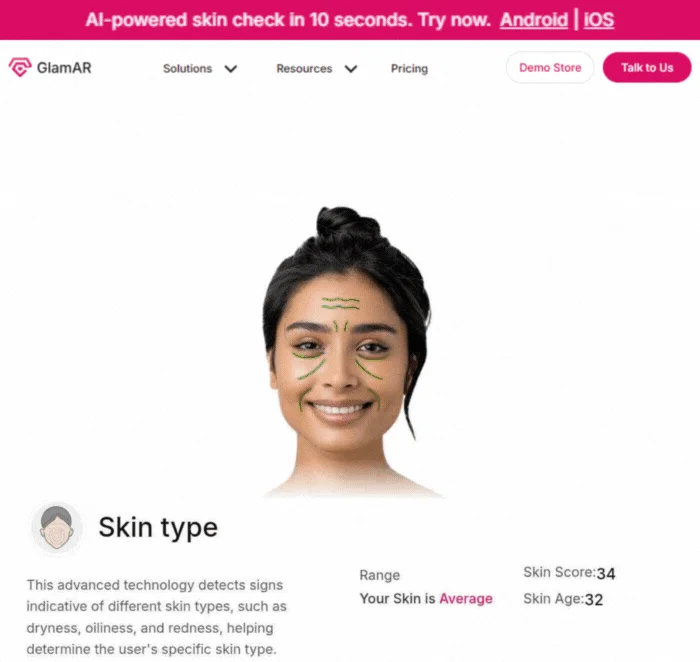Click the Skin type face avatar icon
Screen dimensions: 700x662
(x=57, y=527)
